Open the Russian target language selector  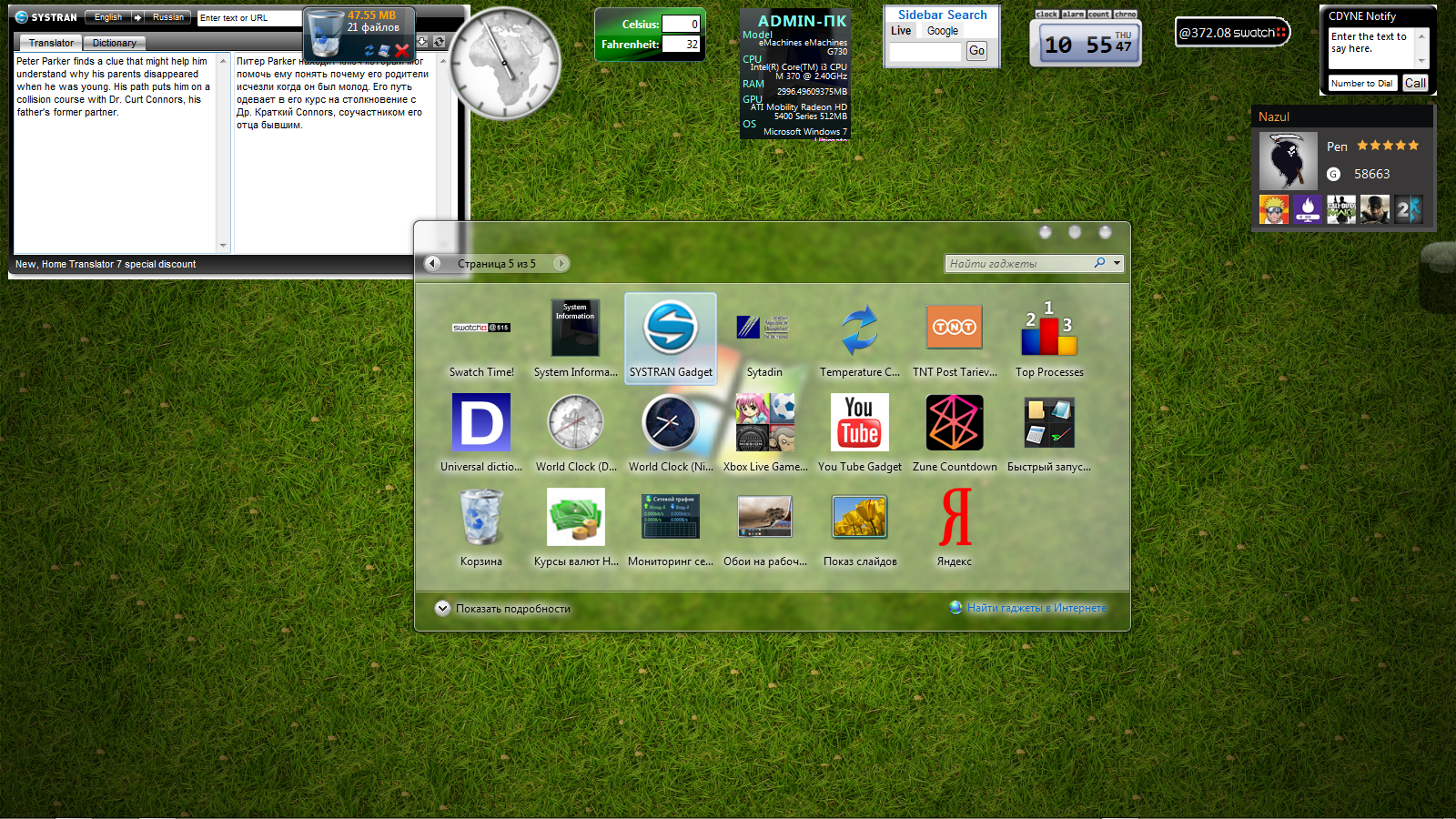click(167, 17)
